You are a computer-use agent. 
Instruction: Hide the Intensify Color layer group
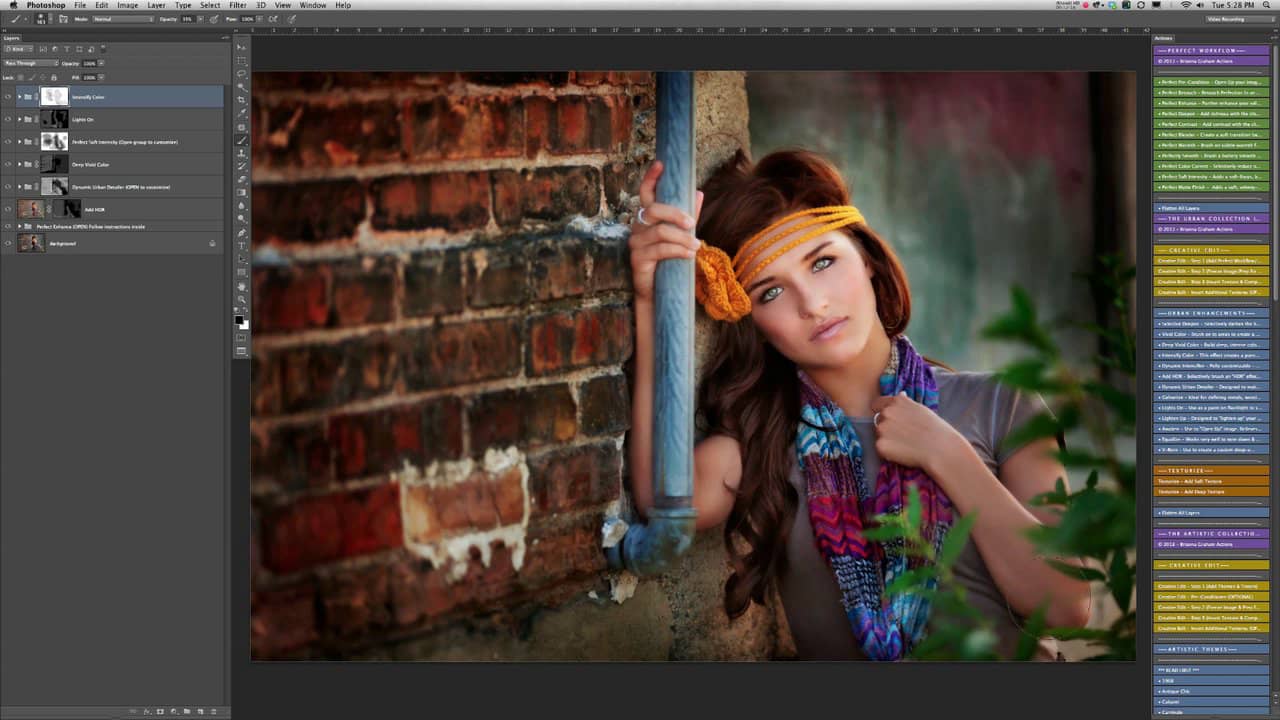coord(8,97)
